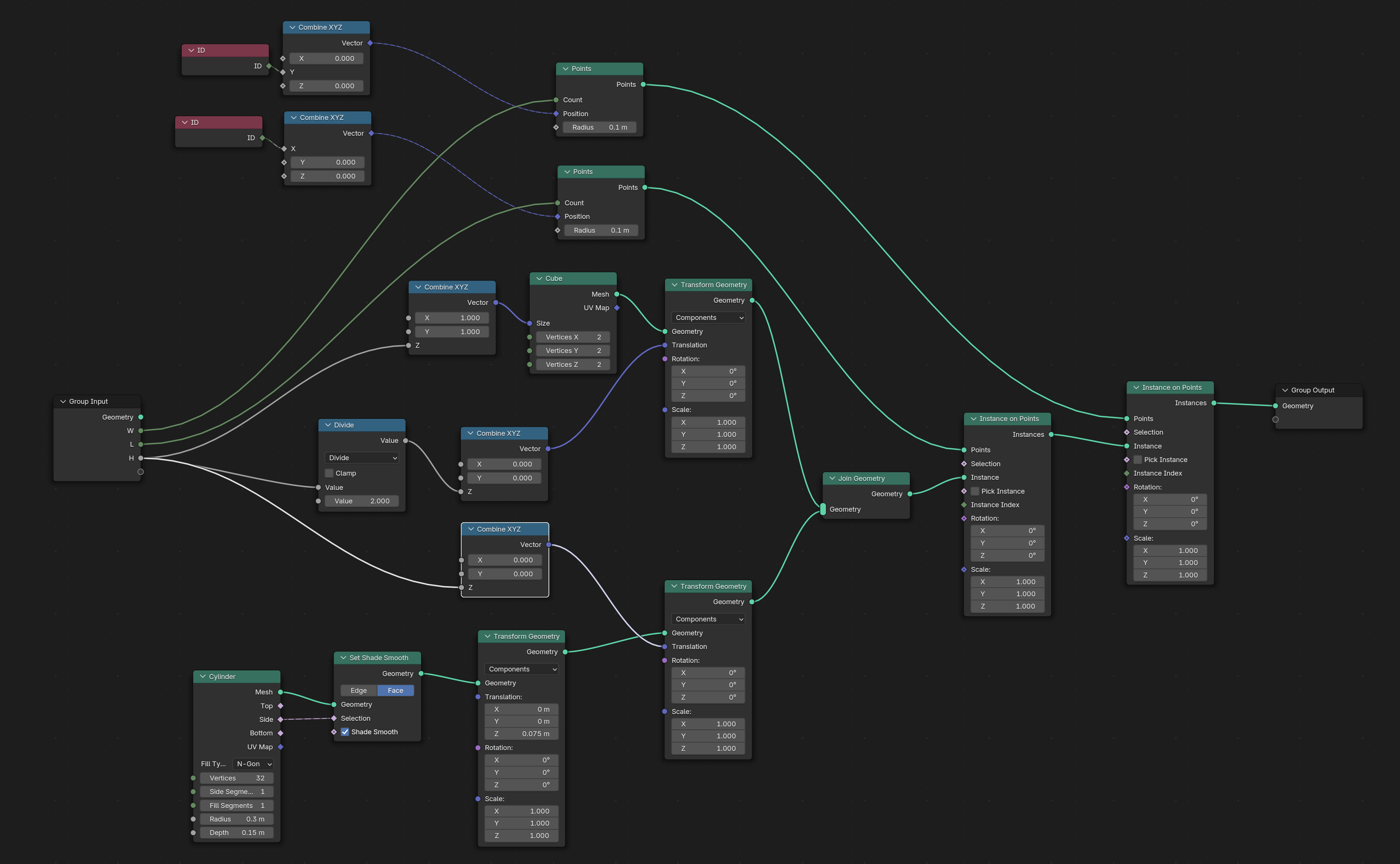Image resolution: width=1400 pixels, height=864 pixels.
Task: Collapse the Divide node with its chevron
Action: (x=328, y=425)
